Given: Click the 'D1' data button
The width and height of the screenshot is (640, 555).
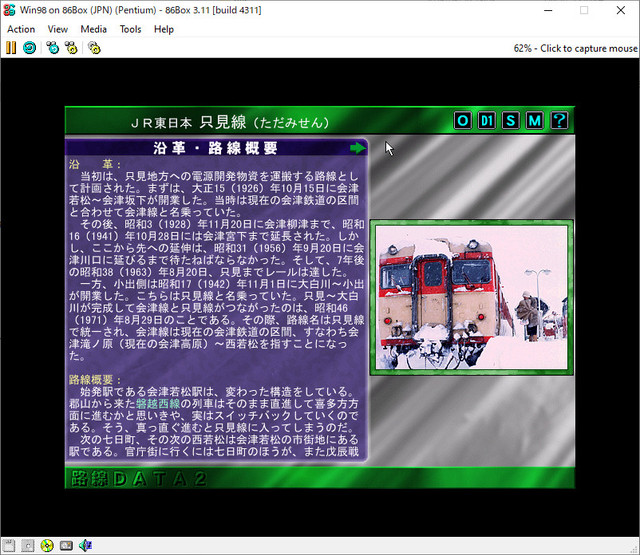Looking at the screenshot, I should click(487, 120).
